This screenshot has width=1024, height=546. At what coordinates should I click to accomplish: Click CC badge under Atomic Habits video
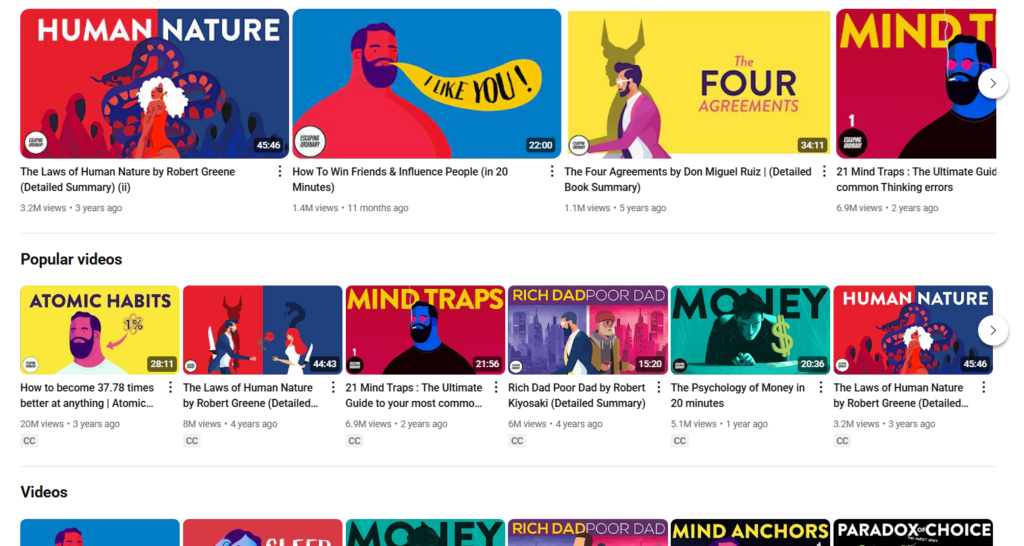pos(29,441)
